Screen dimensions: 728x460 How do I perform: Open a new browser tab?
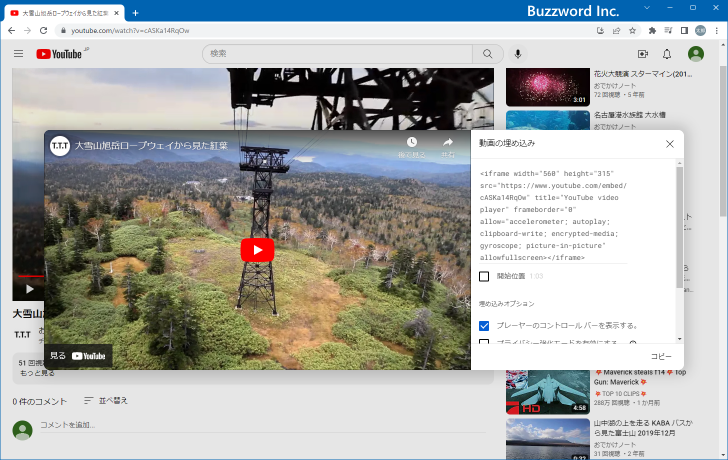point(135,13)
